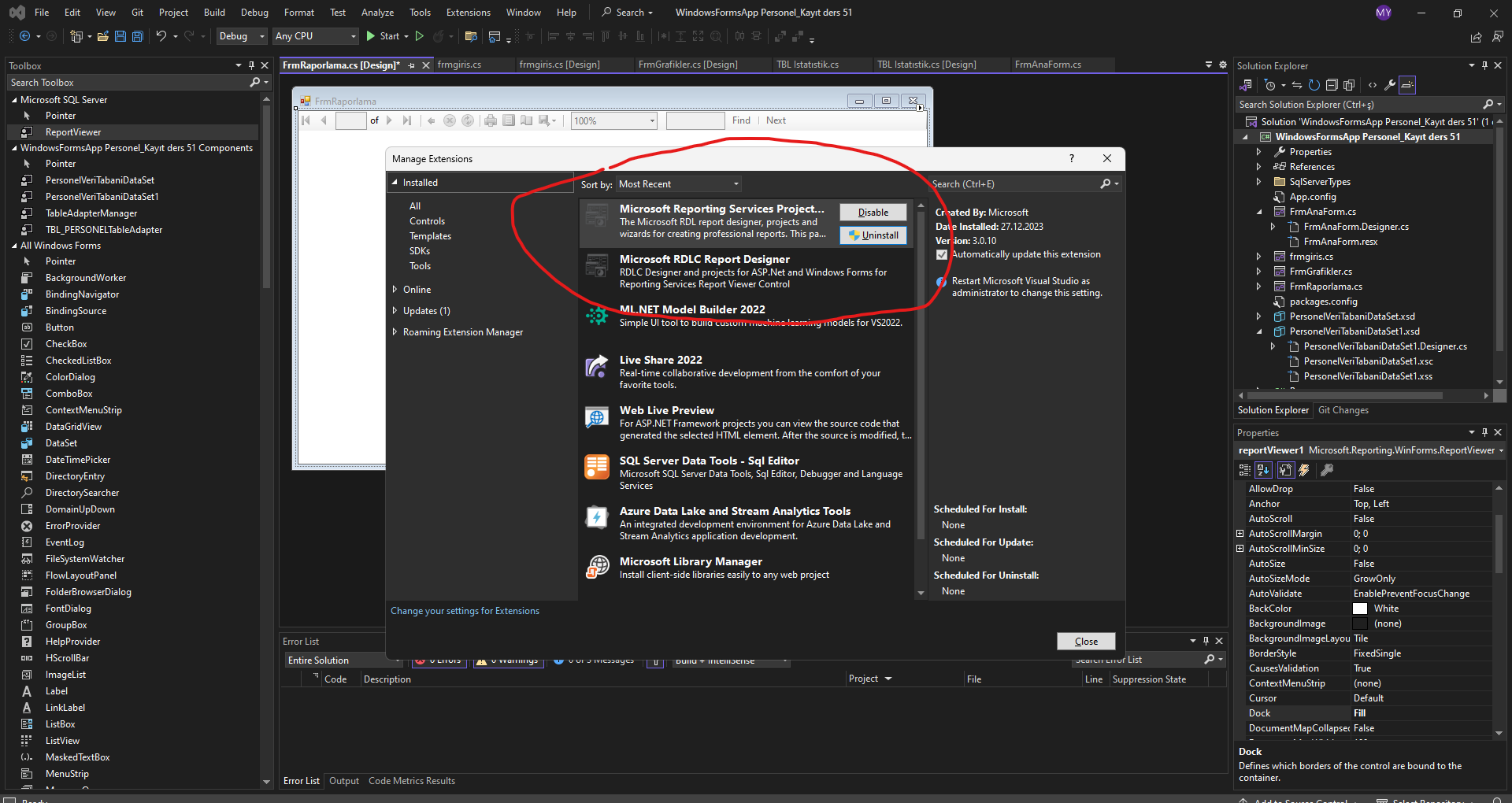Expand the Updates (1) category
The height and width of the screenshot is (803, 1512).
pyautogui.click(x=395, y=311)
